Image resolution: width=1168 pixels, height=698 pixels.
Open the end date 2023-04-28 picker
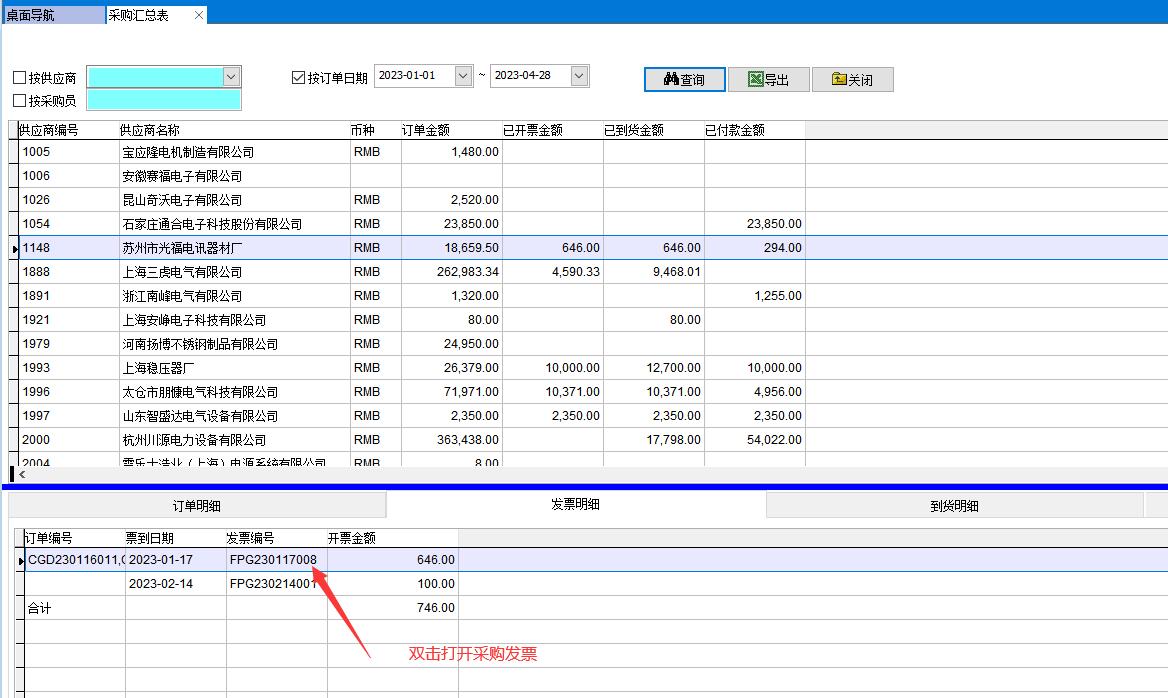click(x=579, y=76)
